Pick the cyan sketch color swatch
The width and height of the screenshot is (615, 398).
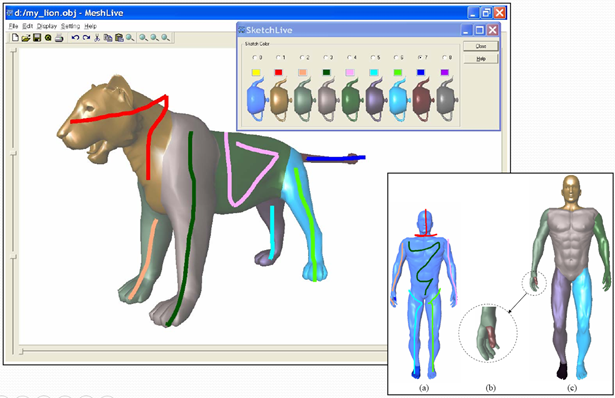tap(374, 72)
